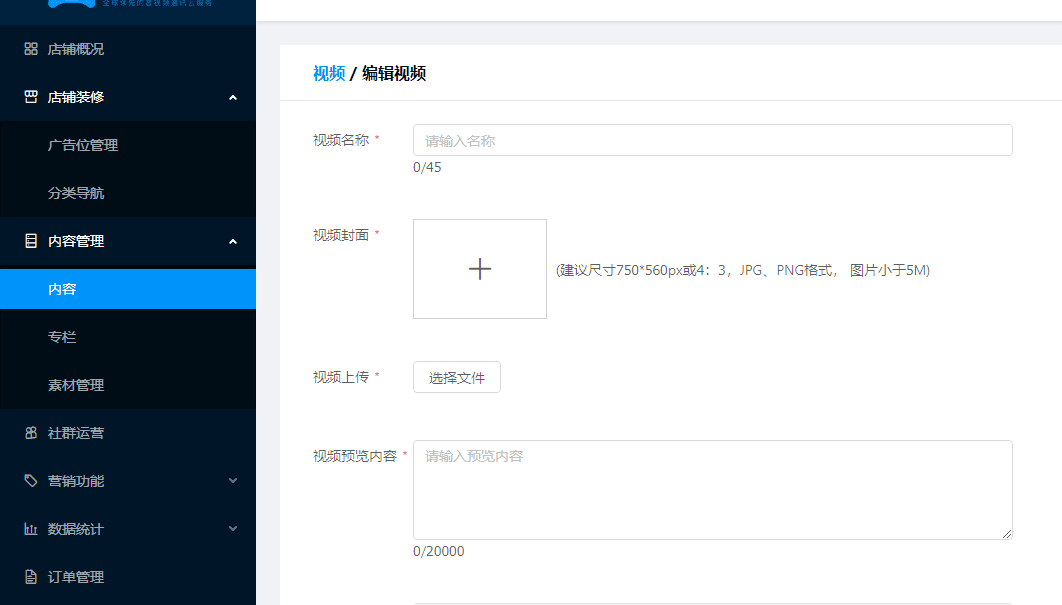1062x605 pixels.
Task: Focus the 视频名称 input field
Action: coord(712,140)
